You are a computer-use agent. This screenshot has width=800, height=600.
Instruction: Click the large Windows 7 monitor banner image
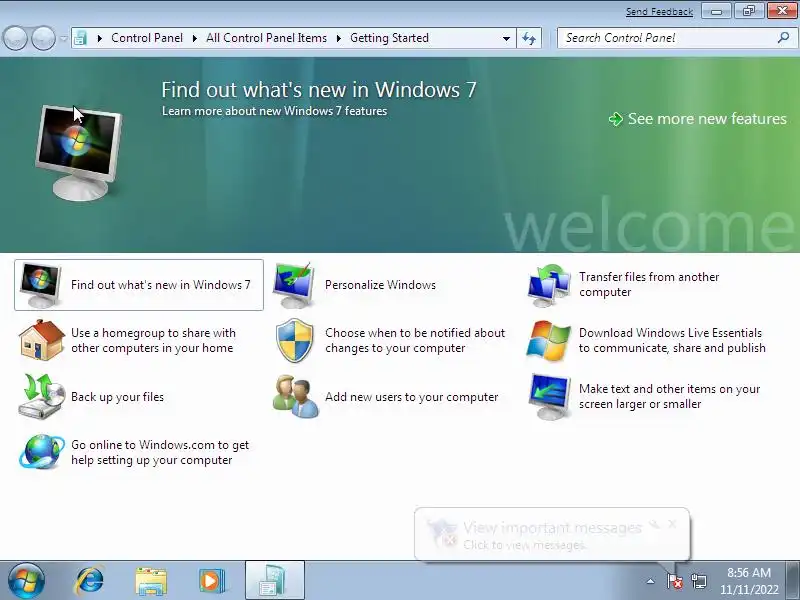click(x=79, y=153)
